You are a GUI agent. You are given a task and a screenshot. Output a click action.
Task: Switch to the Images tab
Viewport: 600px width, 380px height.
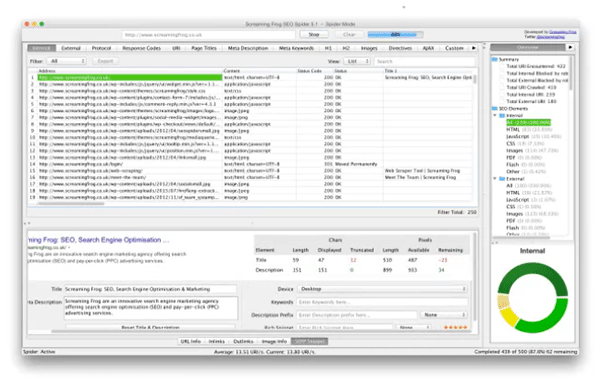369,48
